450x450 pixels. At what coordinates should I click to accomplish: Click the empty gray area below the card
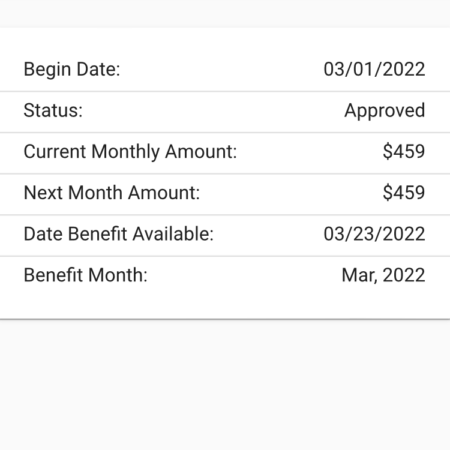pos(225,385)
